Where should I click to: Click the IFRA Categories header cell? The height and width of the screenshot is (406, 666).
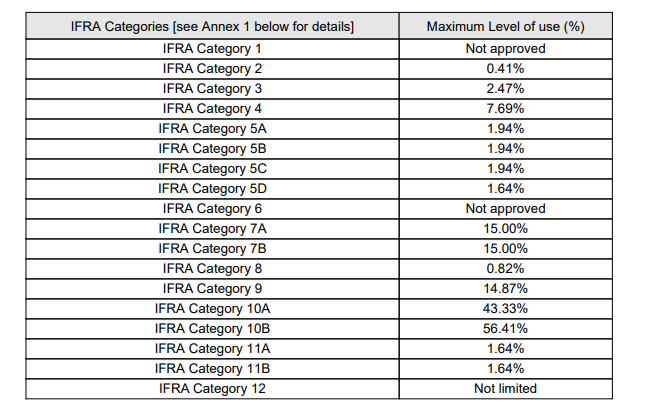point(211,25)
